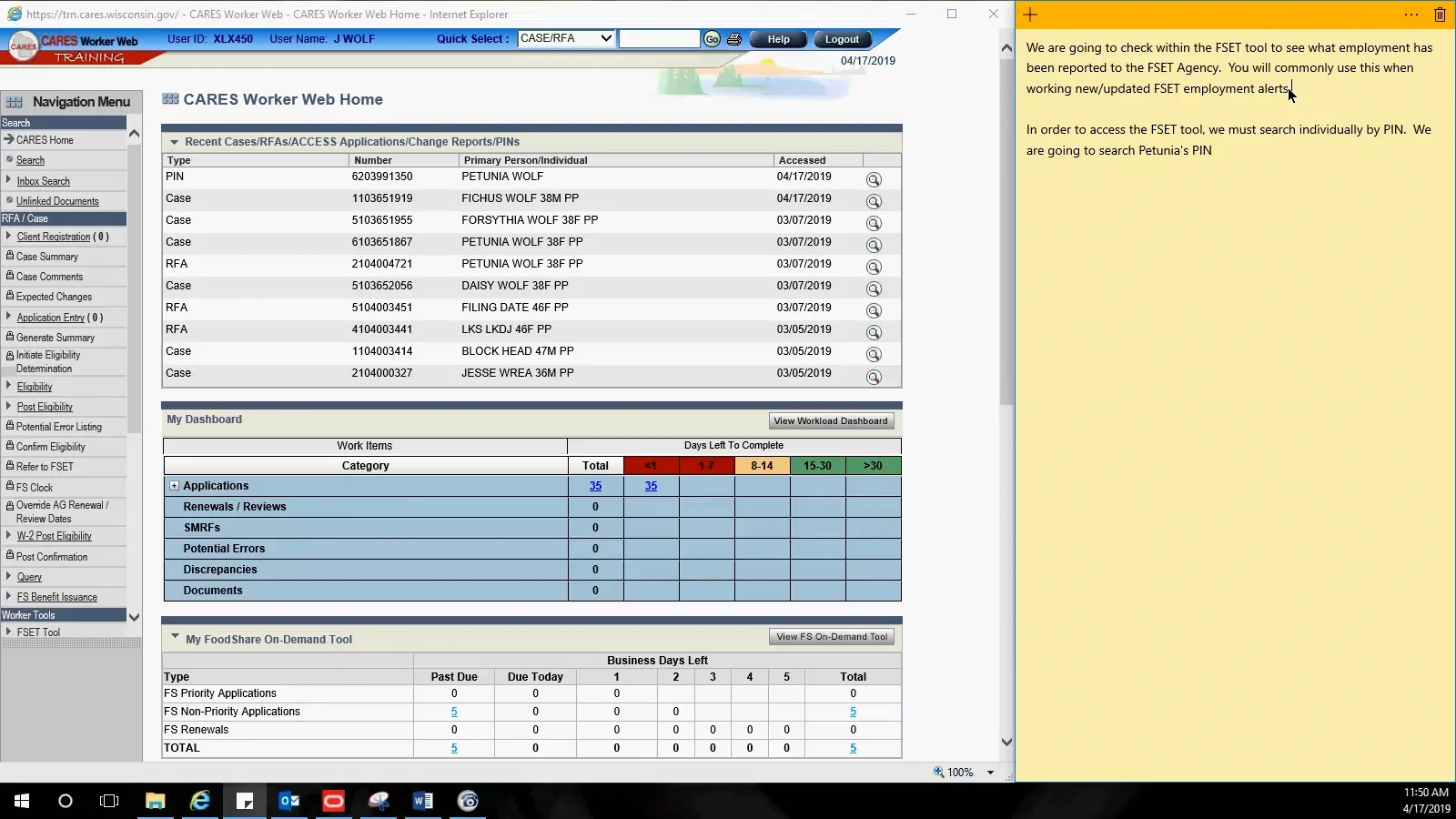Screen dimensions: 1456x819
Task: Click the ellipsis icon on the note panel
Action: pyautogui.click(x=1411, y=15)
